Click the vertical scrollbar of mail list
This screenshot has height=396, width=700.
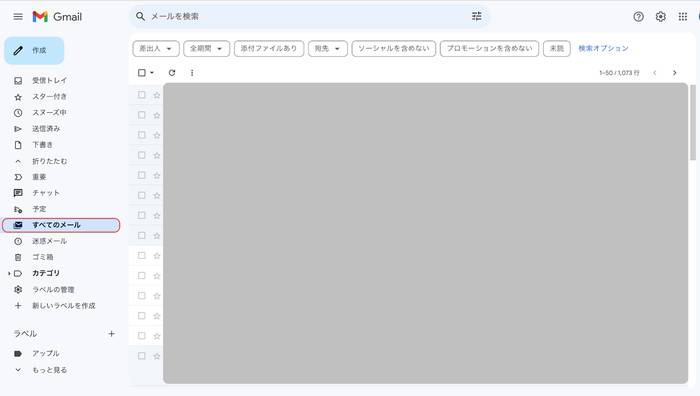click(693, 122)
